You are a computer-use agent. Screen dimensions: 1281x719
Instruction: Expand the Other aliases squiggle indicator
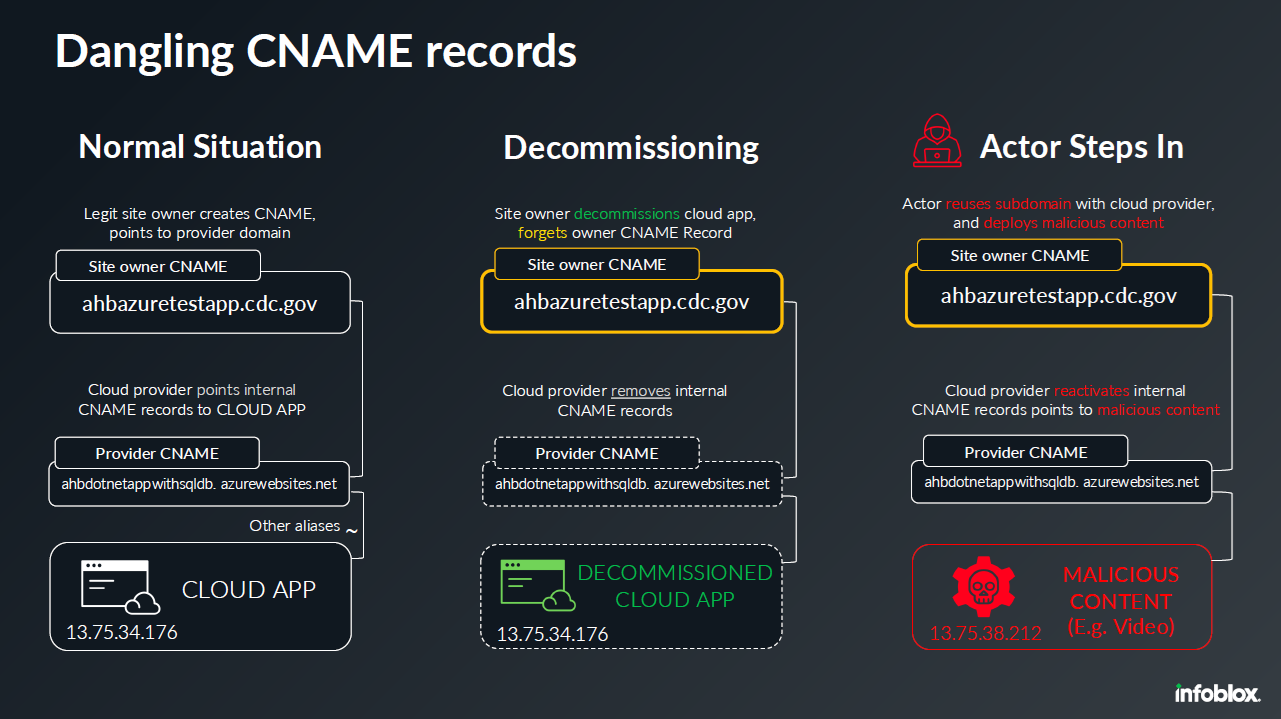(349, 531)
